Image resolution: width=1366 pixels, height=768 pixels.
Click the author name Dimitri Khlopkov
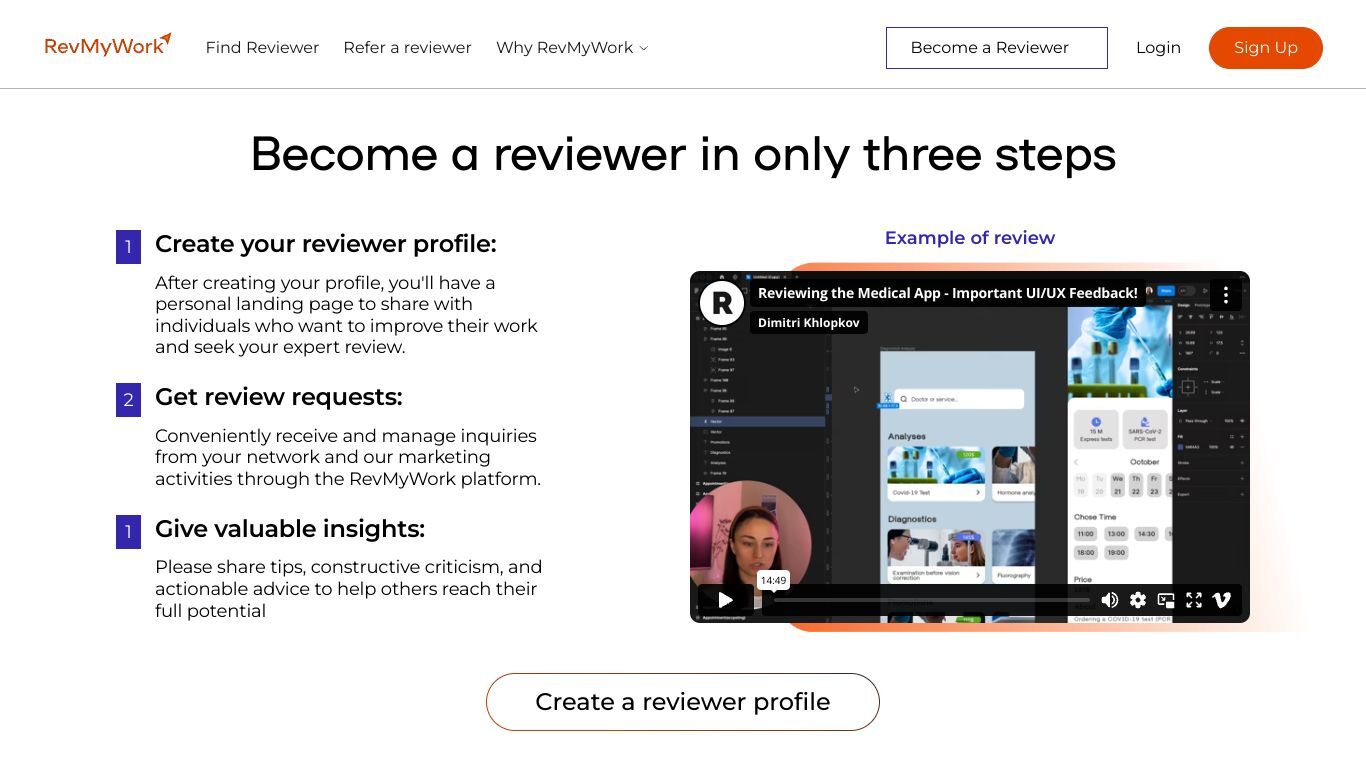coord(809,322)
